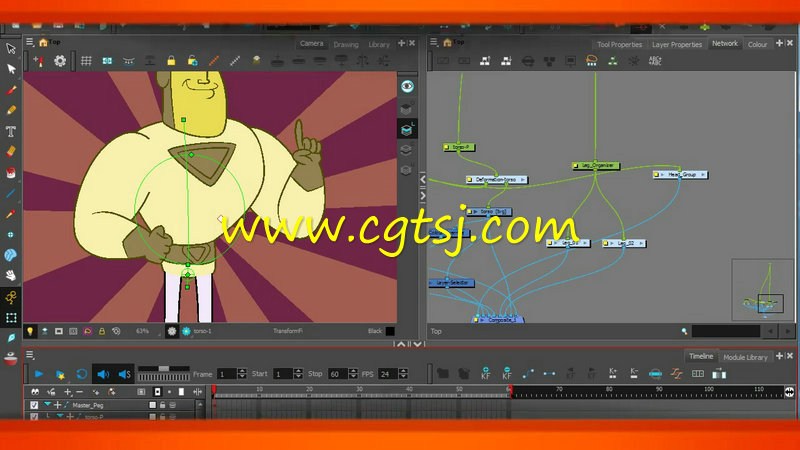Toggle loop playback button

82,374
